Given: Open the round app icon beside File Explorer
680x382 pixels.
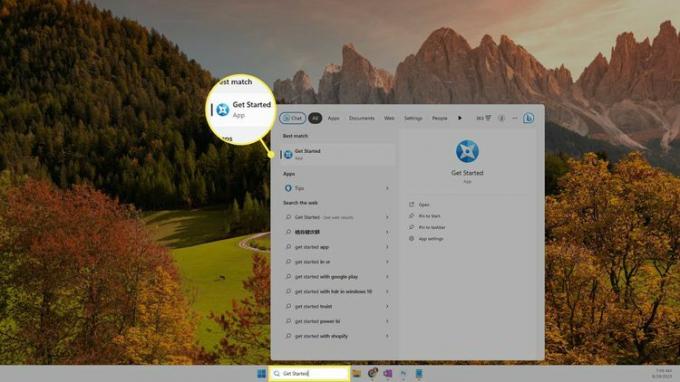Looking at the screenshot, I should pyautogui.click(x=373, y=373).
